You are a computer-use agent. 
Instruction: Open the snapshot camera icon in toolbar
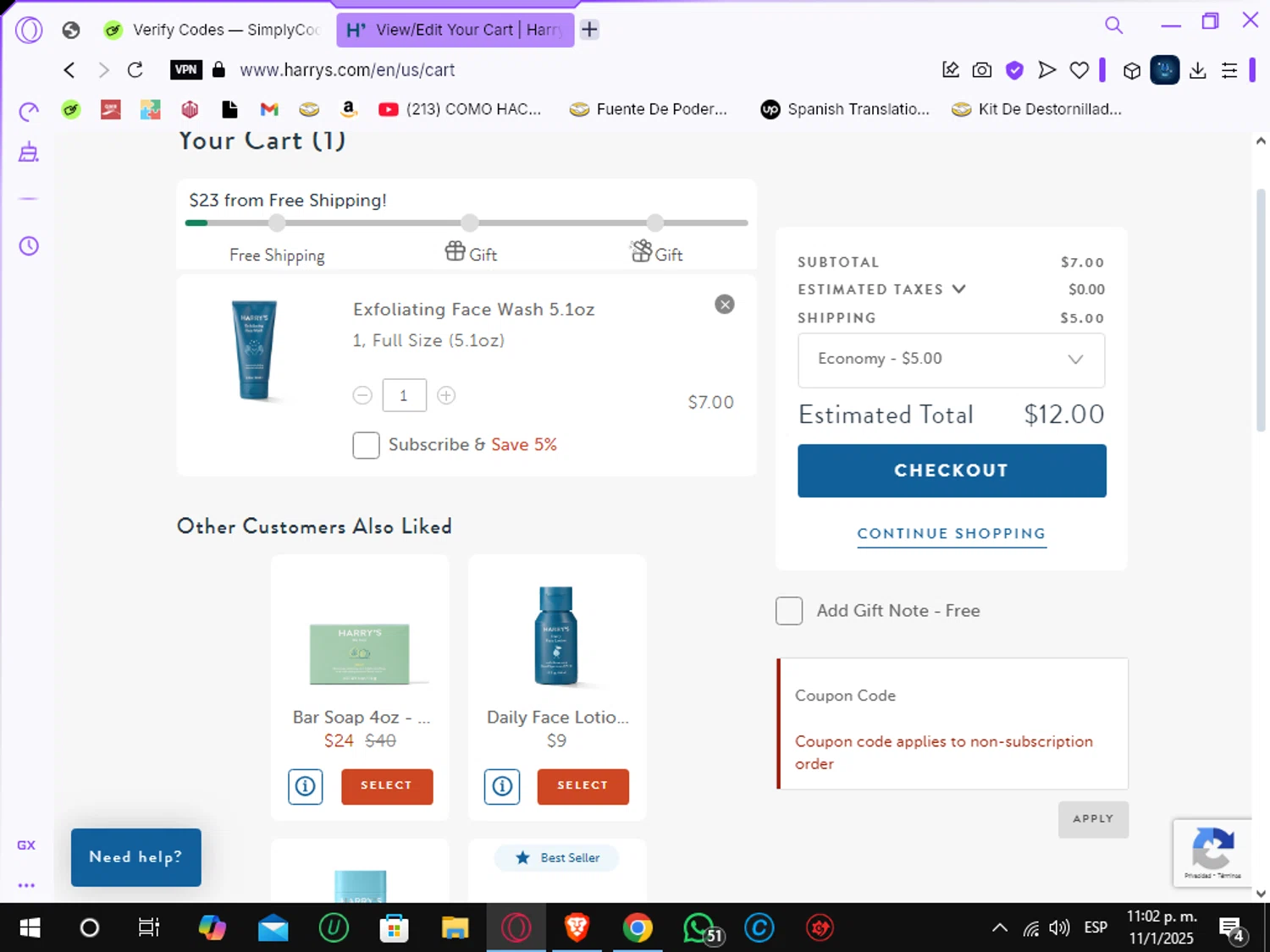pyautogui.click(x=982, y=70)
